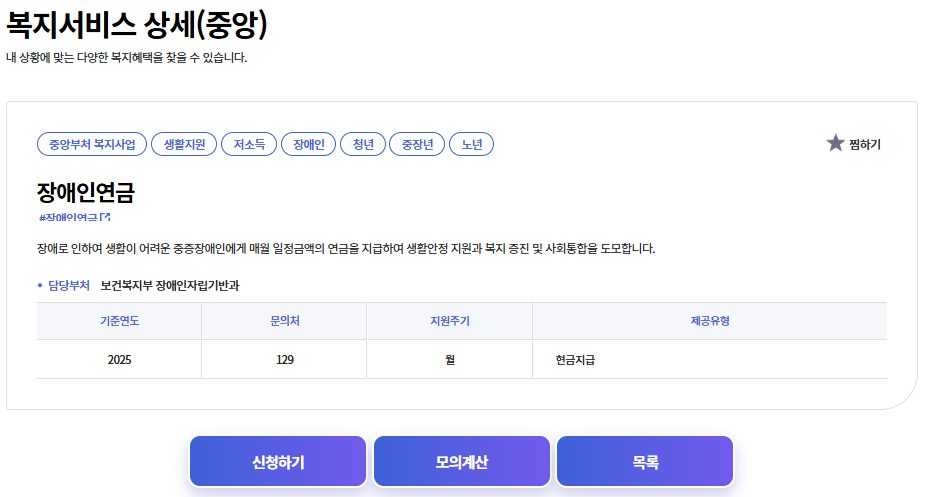This screenshot has width=926, height=497.
Task: Choose the 저소득 tag
Action: tap(248, 145)
